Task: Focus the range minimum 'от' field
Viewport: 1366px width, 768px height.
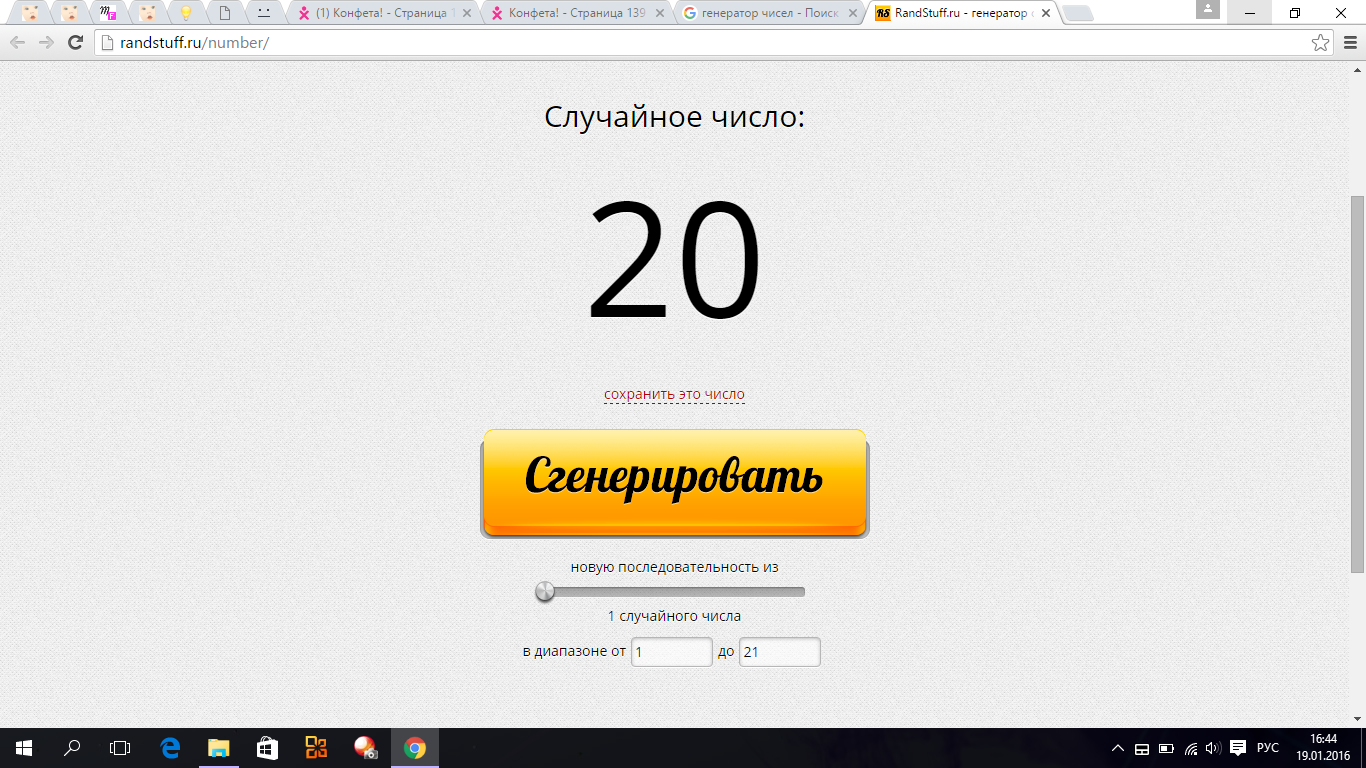Action: [671, 652]
